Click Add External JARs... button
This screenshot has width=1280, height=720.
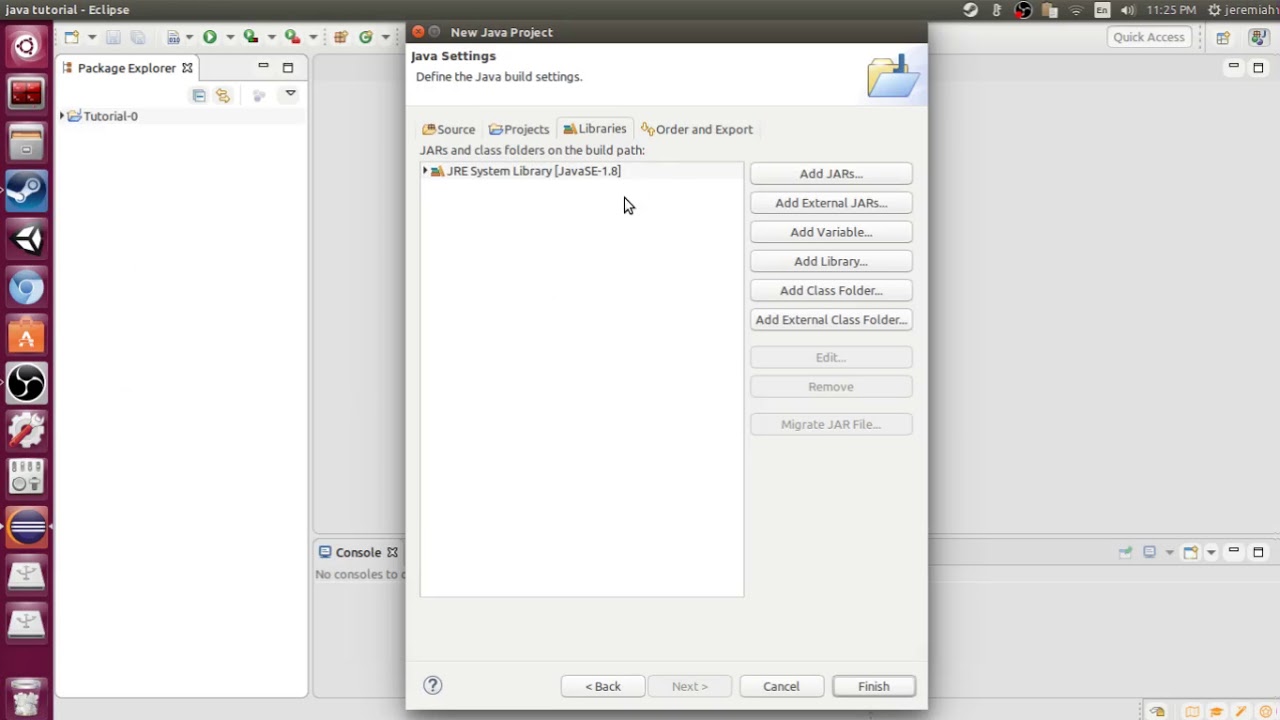[x=831, y=203]
